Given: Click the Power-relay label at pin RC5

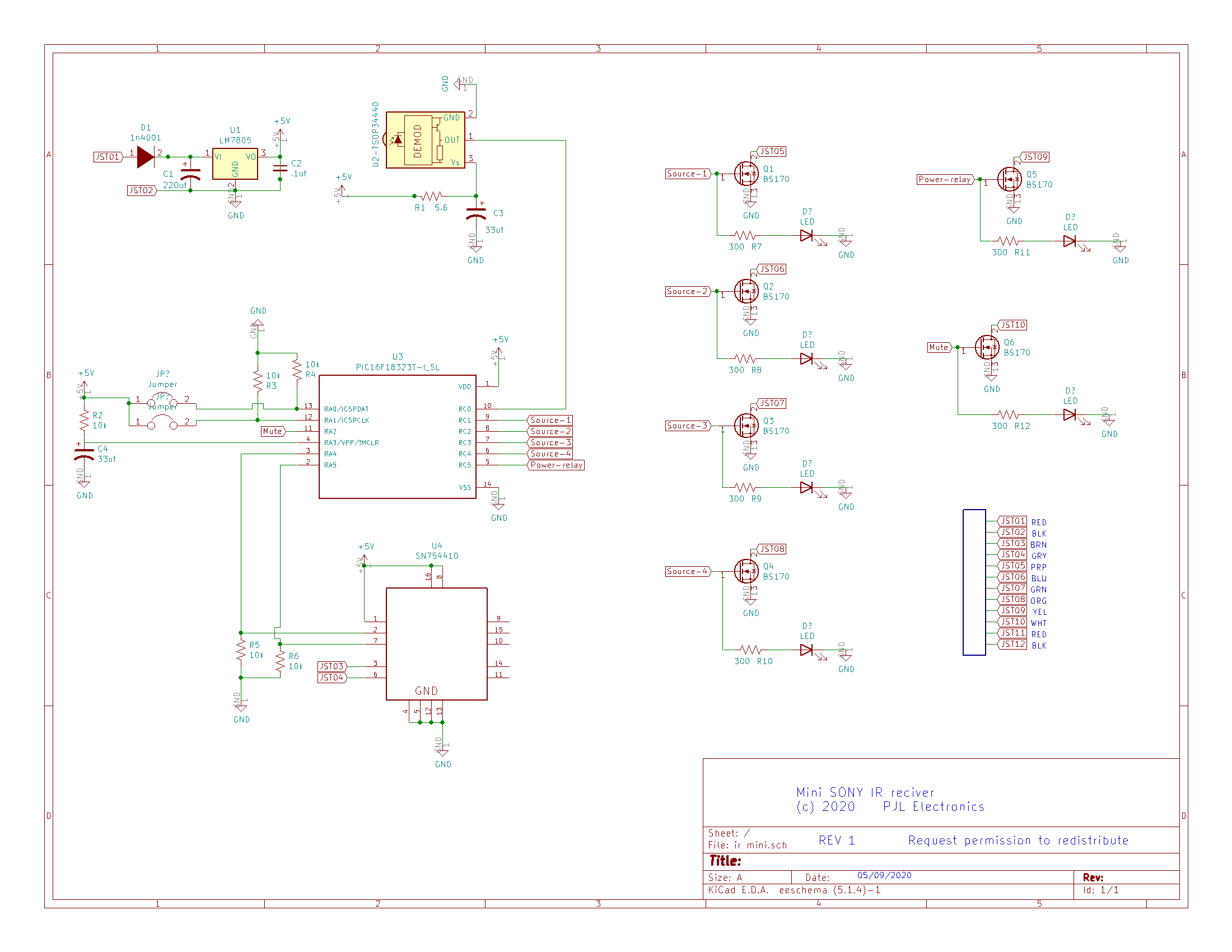Looking at the screenshot, I should tap(556, 465).
